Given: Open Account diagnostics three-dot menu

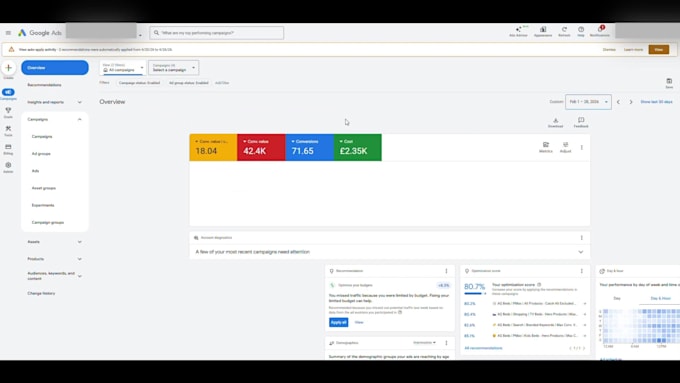Looking at the screenshot, I should click(x=582, y=238).
